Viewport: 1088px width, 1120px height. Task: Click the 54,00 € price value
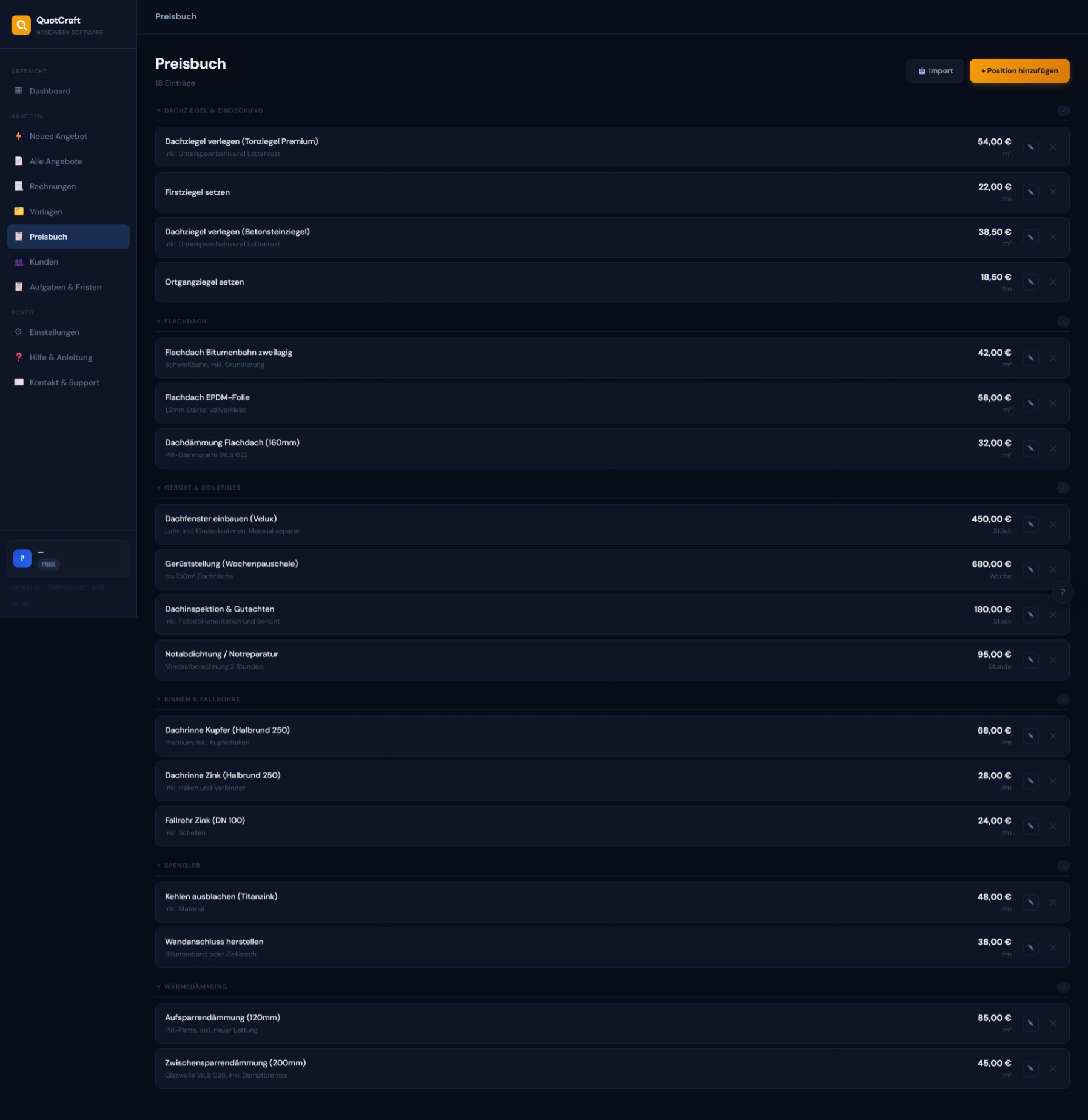pos(994,141)
